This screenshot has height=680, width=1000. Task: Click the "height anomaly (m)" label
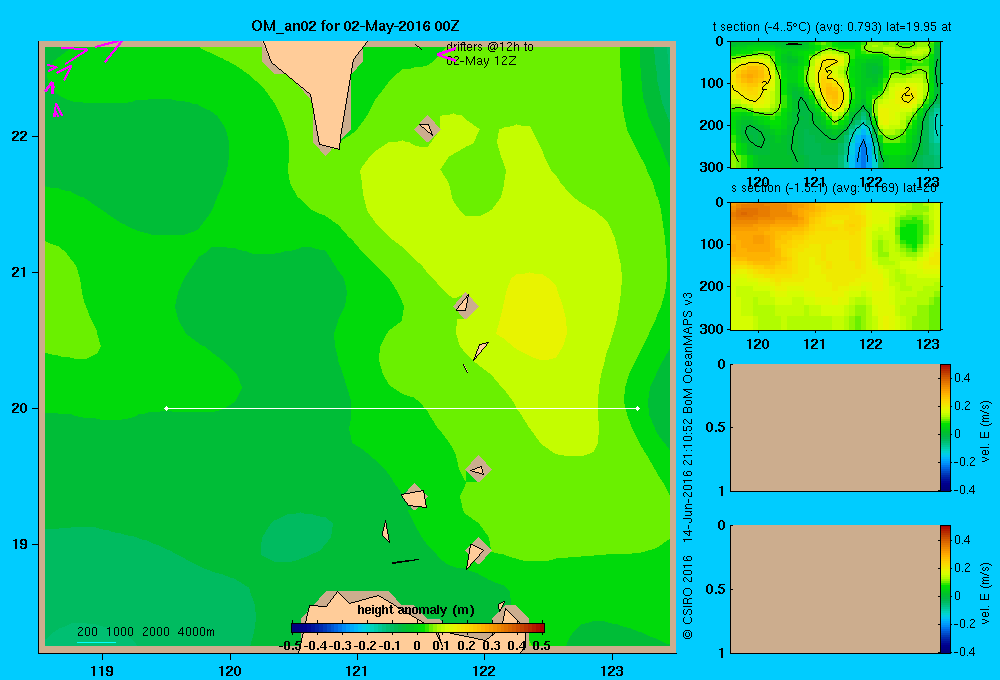point(416,610)
